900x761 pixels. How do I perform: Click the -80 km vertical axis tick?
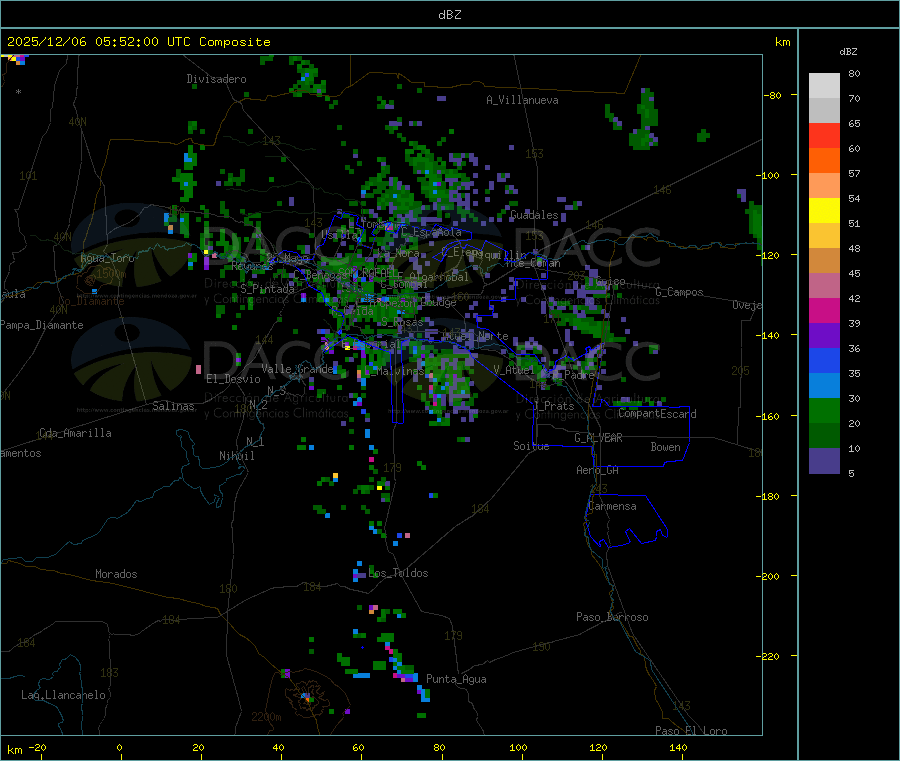tap(773, 95)
